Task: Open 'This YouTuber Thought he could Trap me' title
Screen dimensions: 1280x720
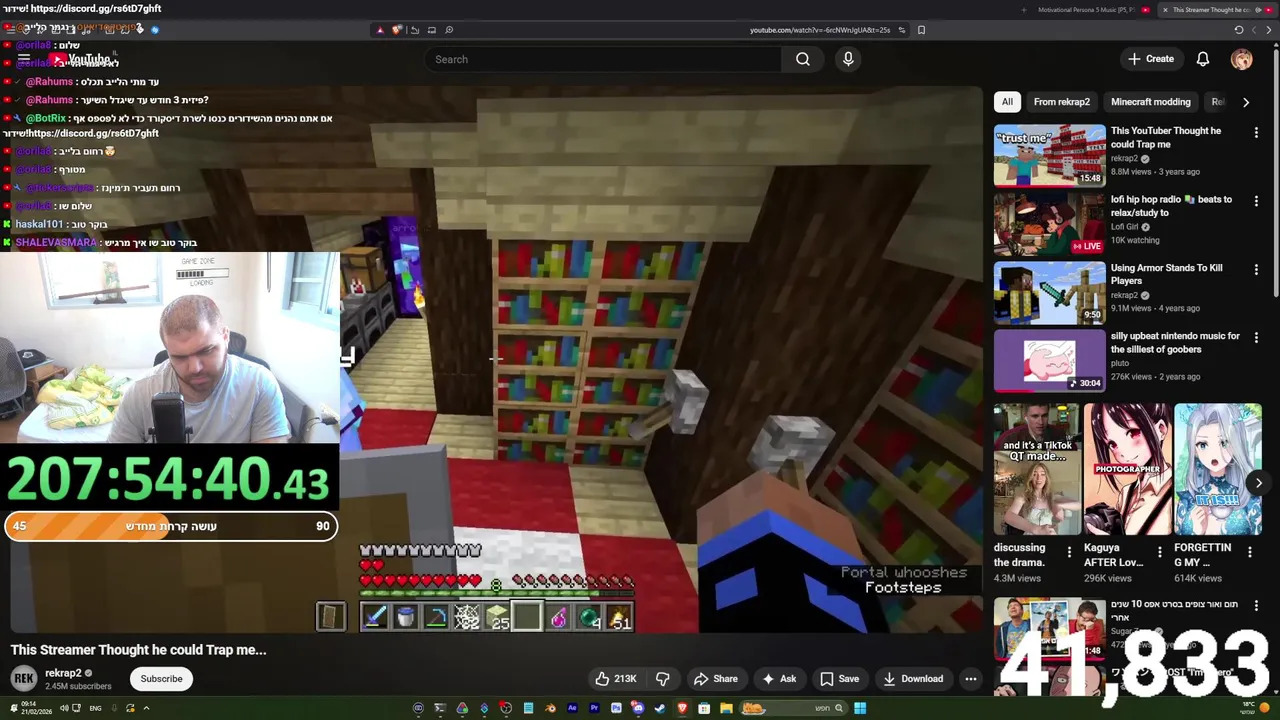Action: pyautogui.click(x=1166, y=137)
